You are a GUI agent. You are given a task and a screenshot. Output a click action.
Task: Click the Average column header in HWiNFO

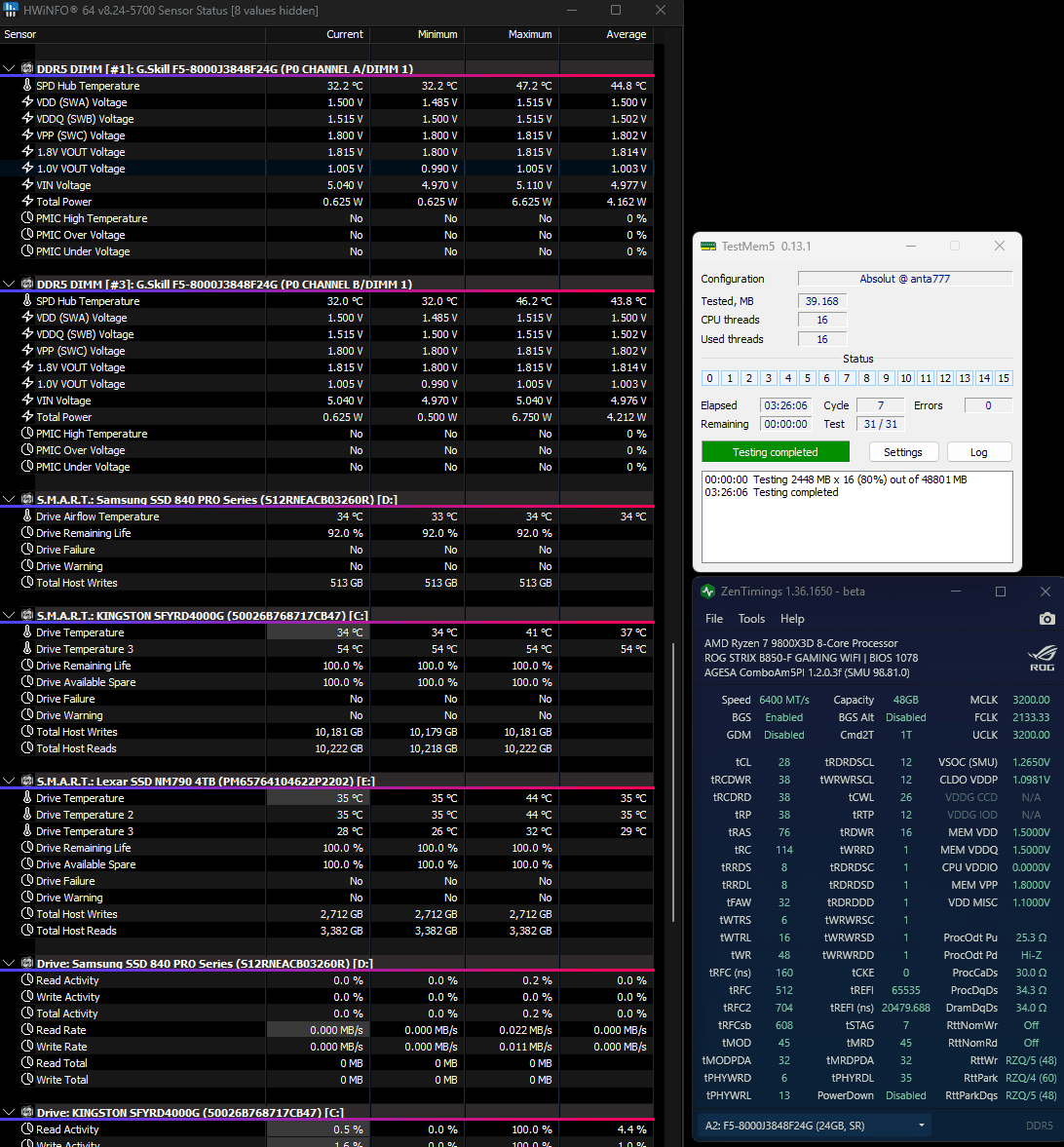606,34
